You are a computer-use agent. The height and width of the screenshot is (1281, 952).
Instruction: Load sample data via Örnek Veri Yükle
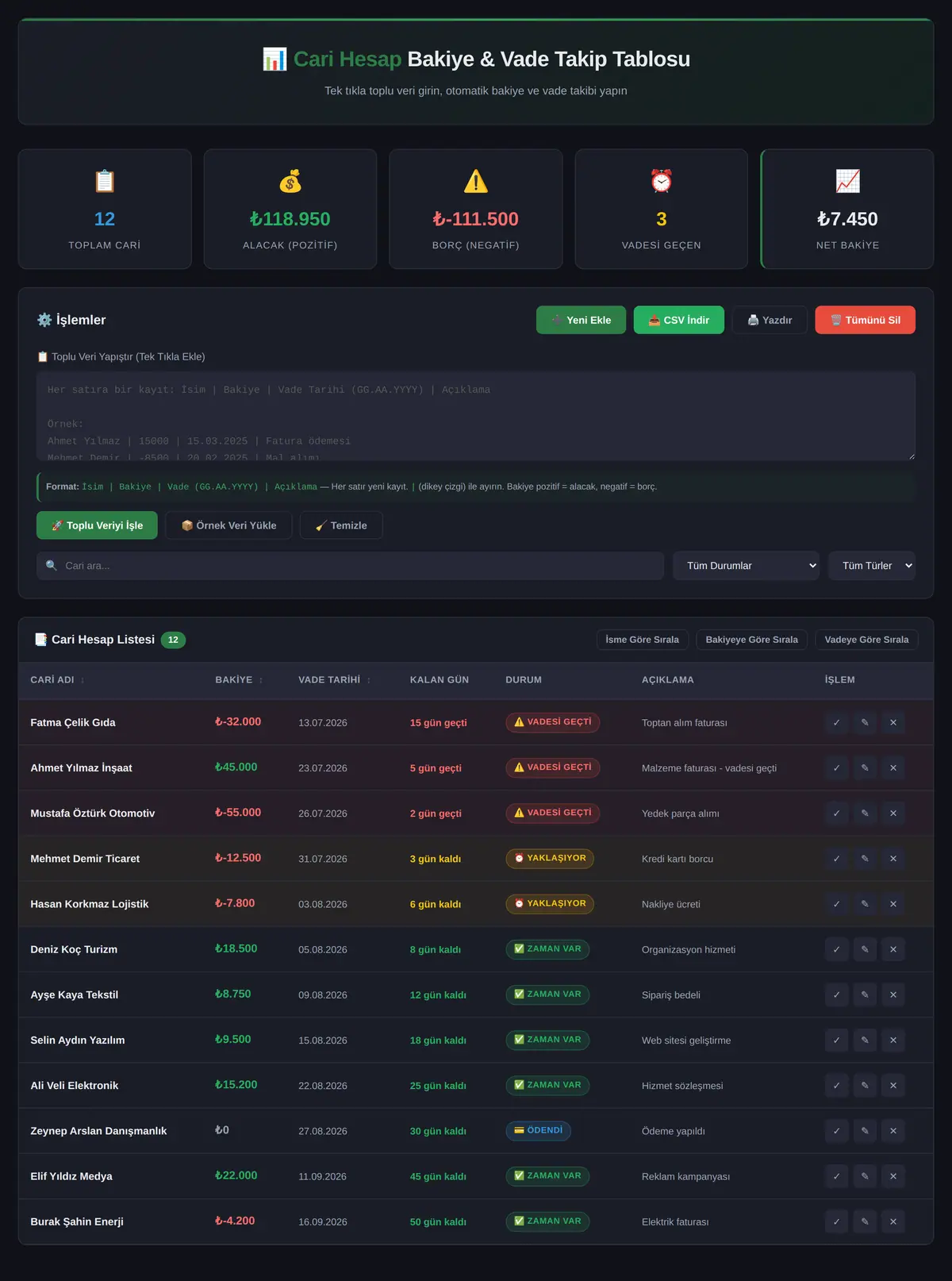click(x=228, y=525)
